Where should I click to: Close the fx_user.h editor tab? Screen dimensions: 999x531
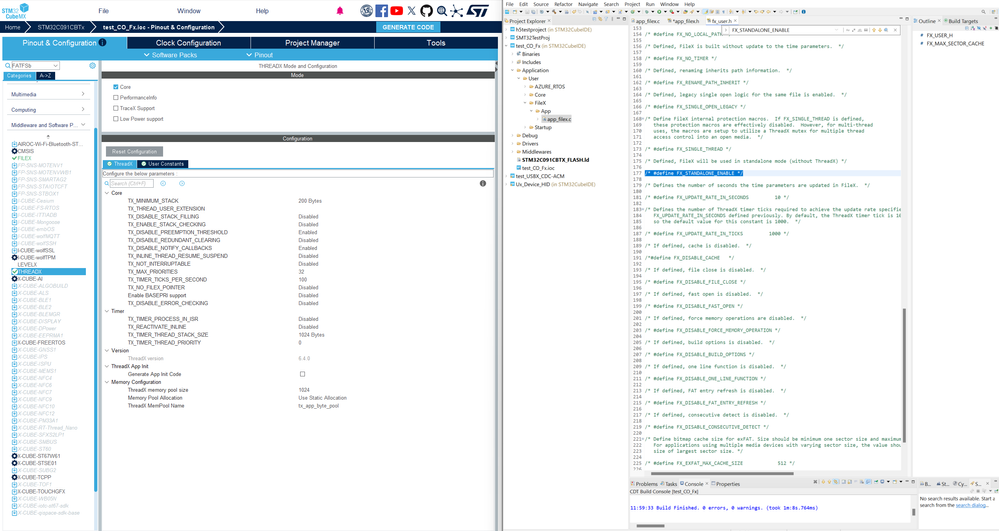(736, 21)
